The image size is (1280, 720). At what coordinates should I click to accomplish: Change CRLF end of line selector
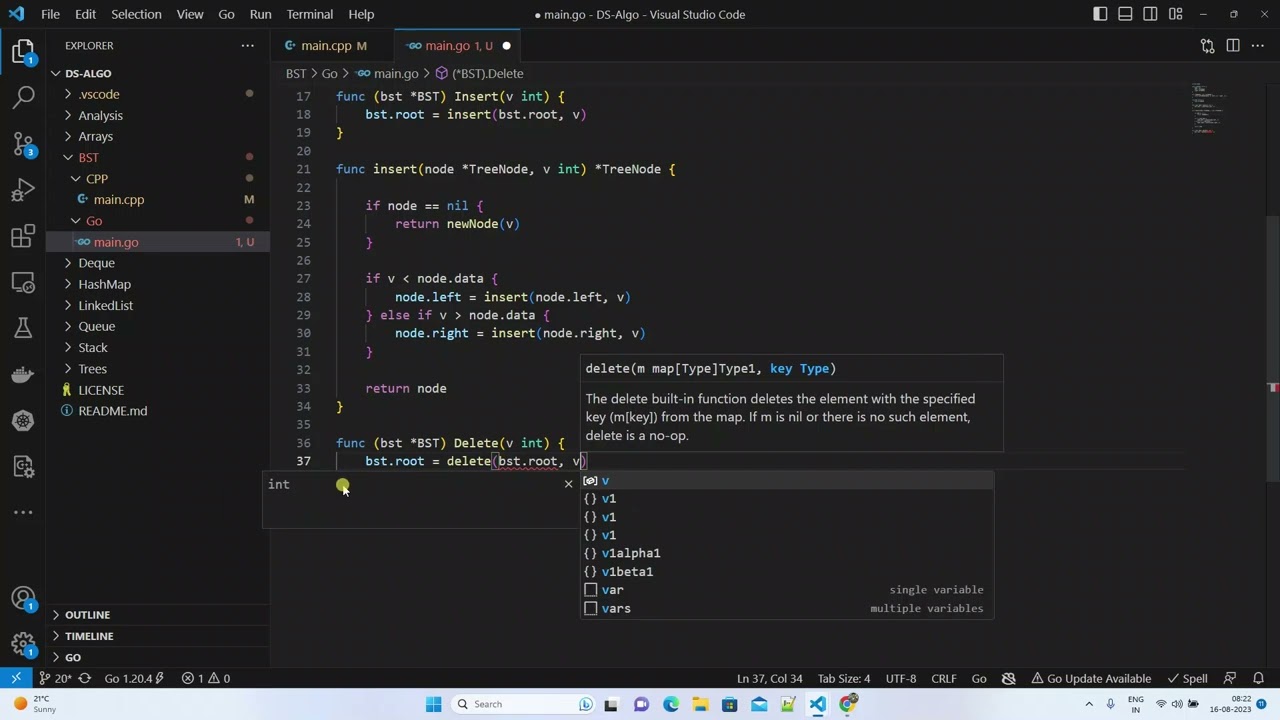click(944, 678)
